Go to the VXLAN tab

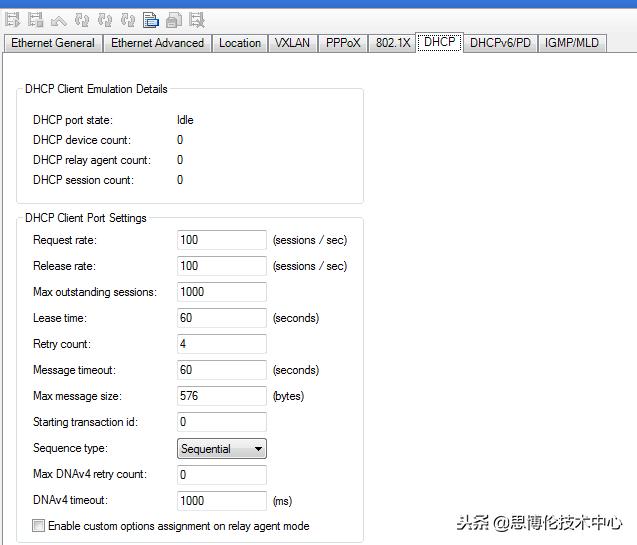(x=292, y=43)
